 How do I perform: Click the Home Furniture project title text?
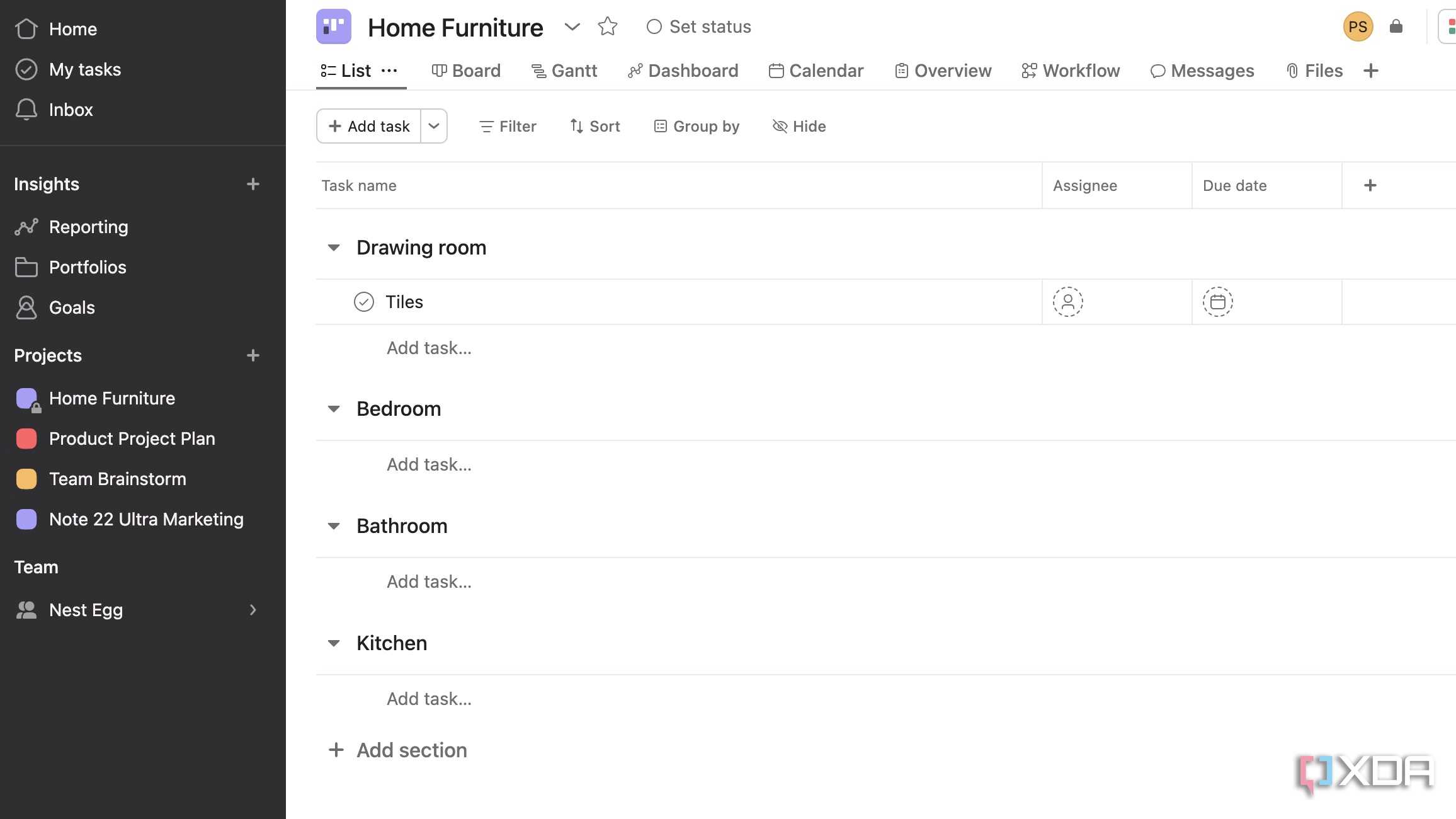(x=455, y=27)
